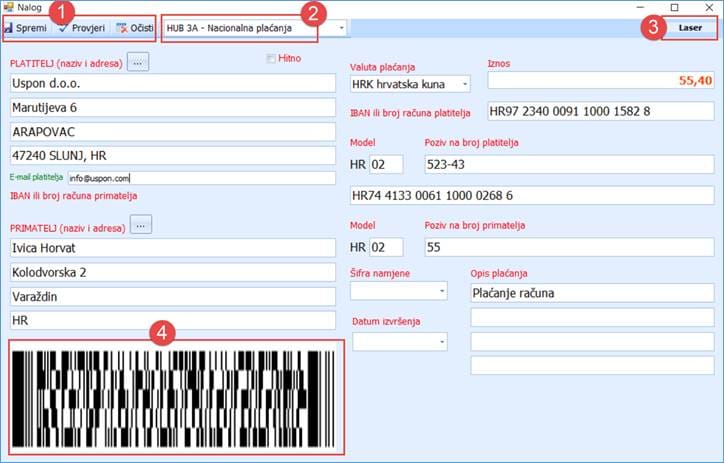Viewport: 724px width, 463px height.
Task: Open payer lookup ellipsis button
Action: [138, 62]
